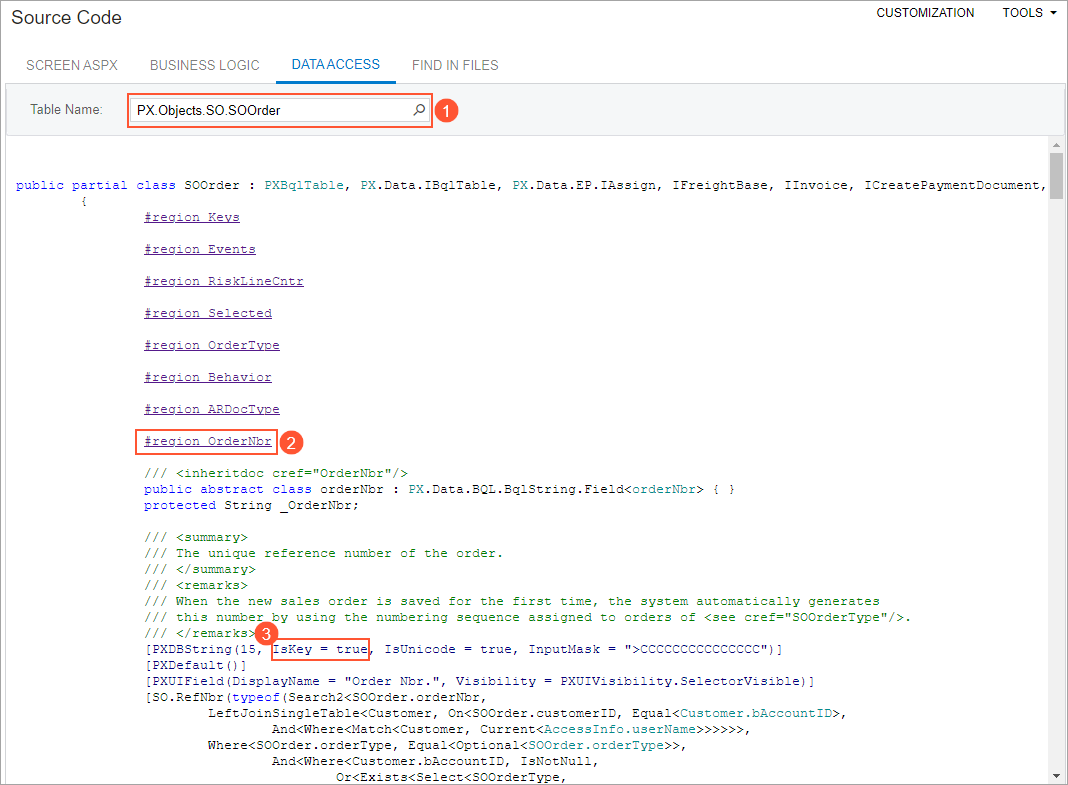
Task: Expand the #region Behavior section
Action: pos(208,377)
